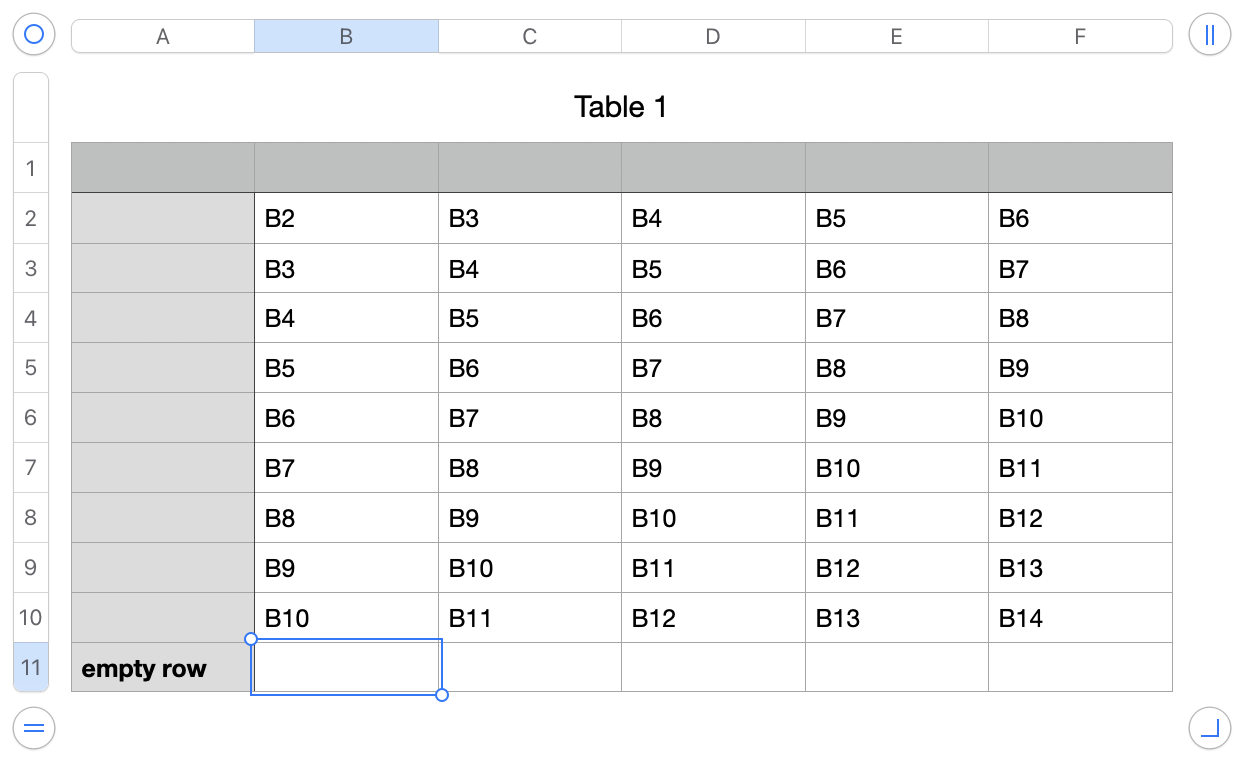
Task: Select the cell with B13 in row 9
Action: [1080, 568]
